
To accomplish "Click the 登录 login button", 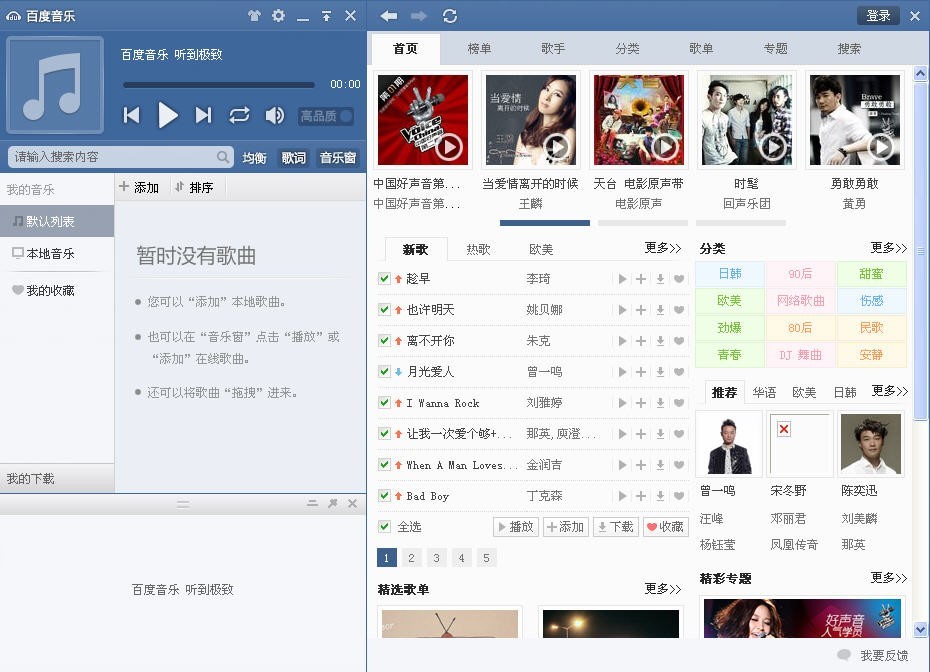I will click(x=878, y=15).
